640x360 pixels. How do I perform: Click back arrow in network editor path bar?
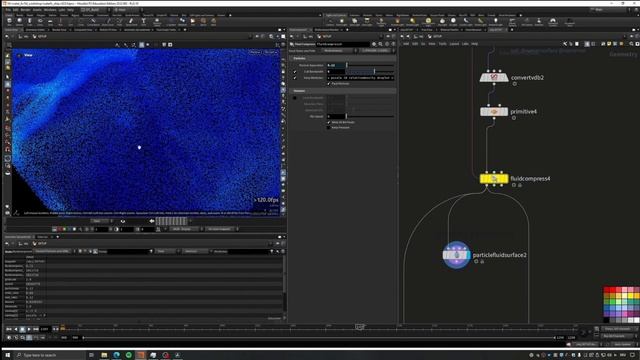(402, 36)
